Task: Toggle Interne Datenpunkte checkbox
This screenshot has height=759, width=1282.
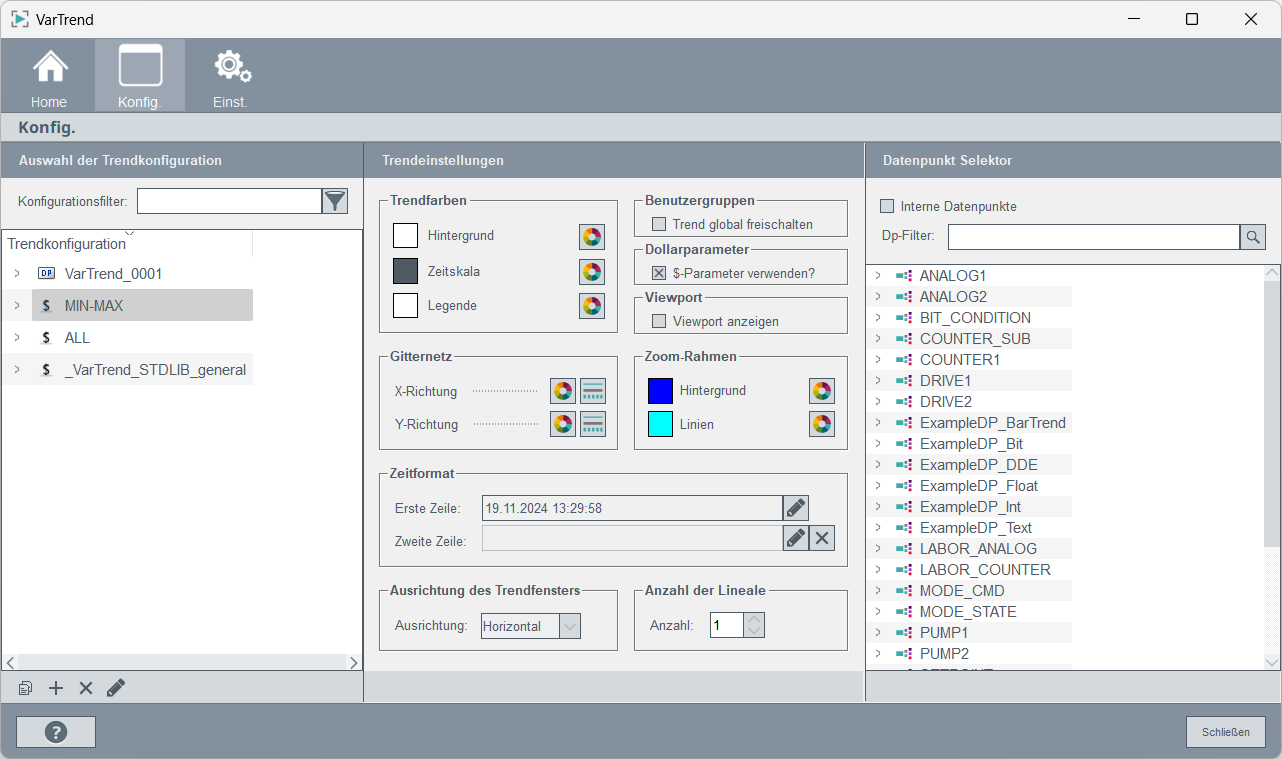Action: (887, 206)
